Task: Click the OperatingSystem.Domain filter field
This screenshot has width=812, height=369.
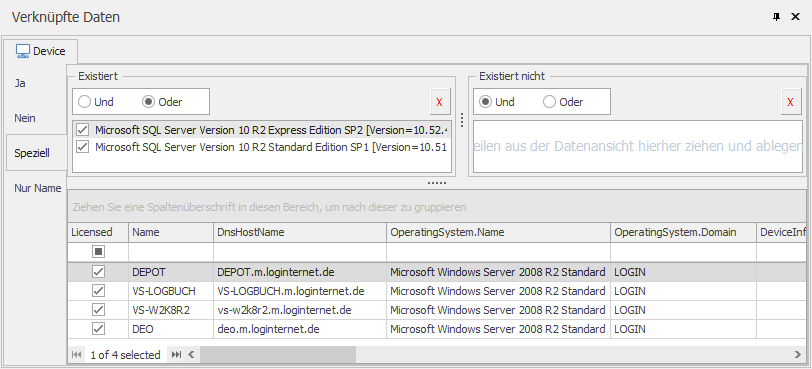Action: [x=684, y=252]
